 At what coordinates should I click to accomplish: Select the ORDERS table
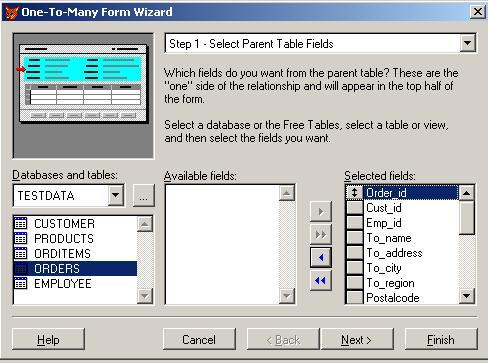point(75,268)
